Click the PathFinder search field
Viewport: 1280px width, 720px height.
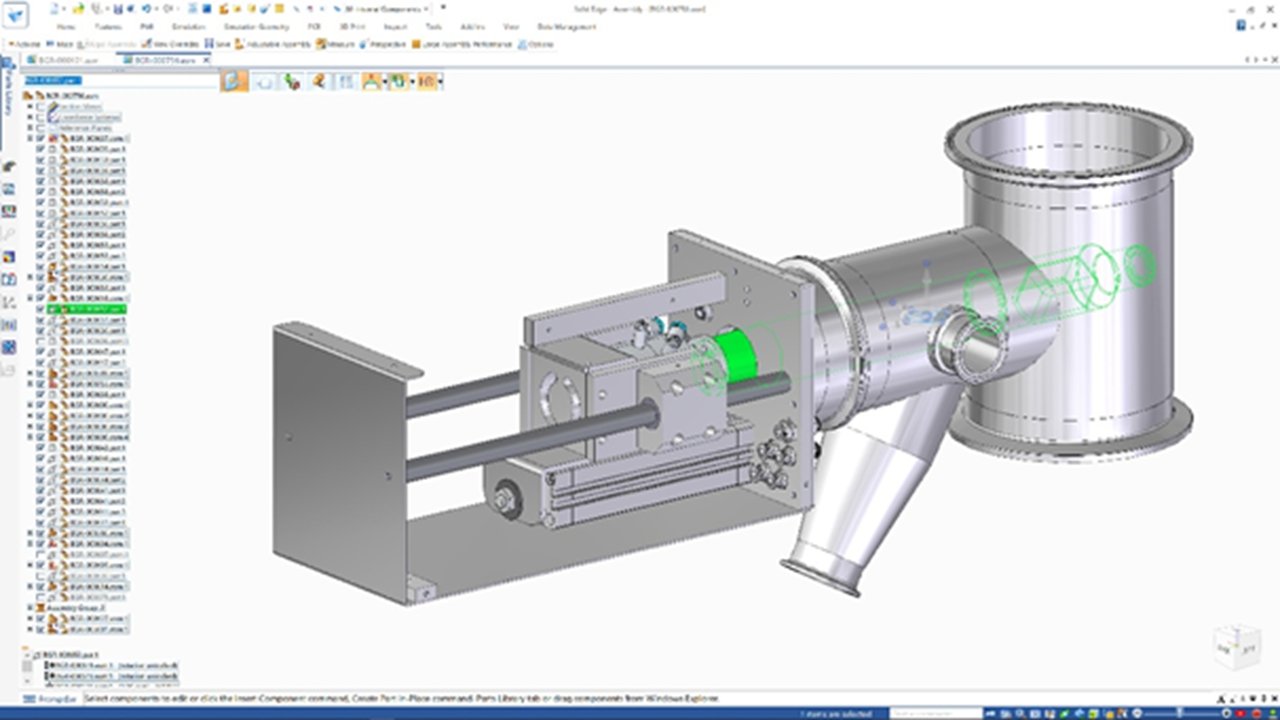click(x=120, y=80)
